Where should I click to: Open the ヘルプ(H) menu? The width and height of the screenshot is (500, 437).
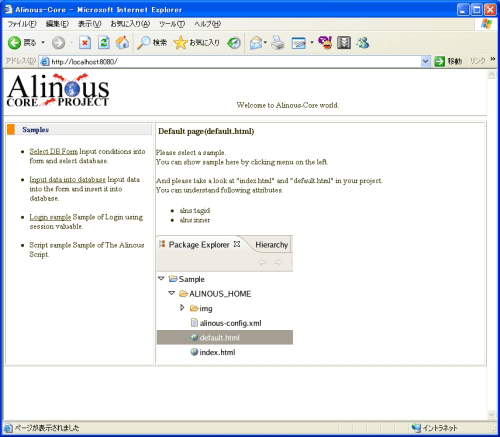point(207,24)
